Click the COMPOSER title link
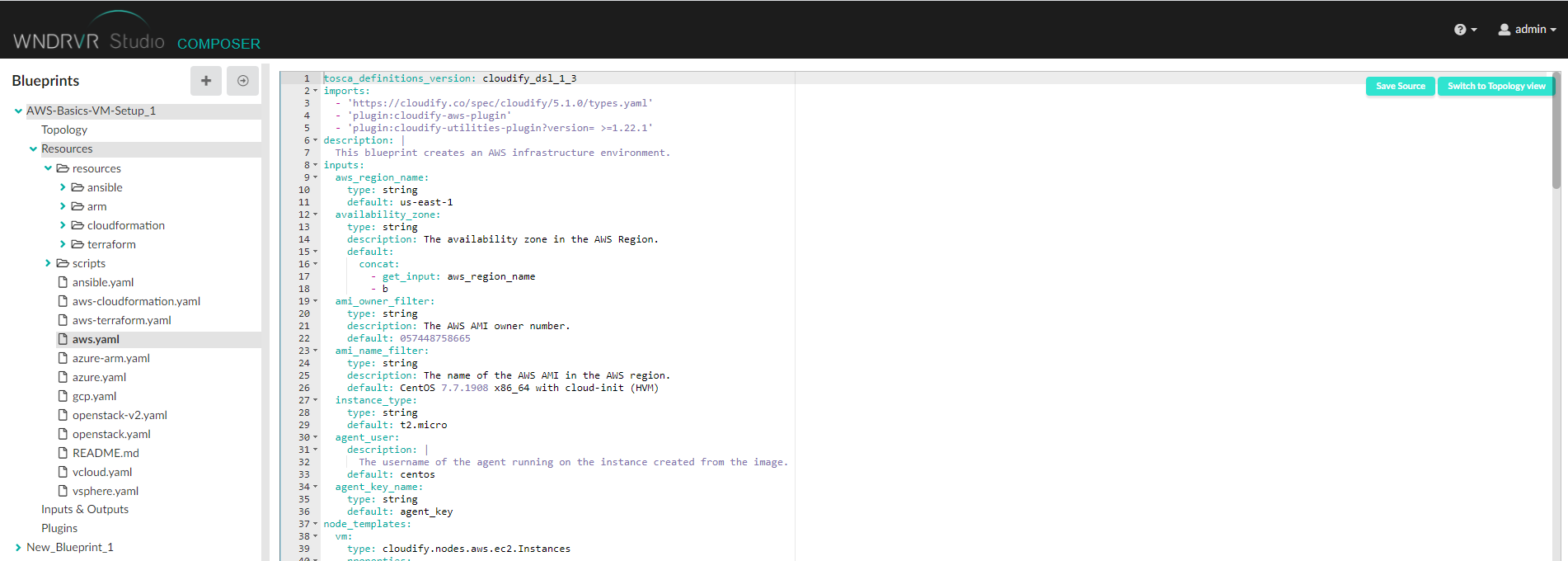The width and height of the screenshot is (1568, 561). 218,44
